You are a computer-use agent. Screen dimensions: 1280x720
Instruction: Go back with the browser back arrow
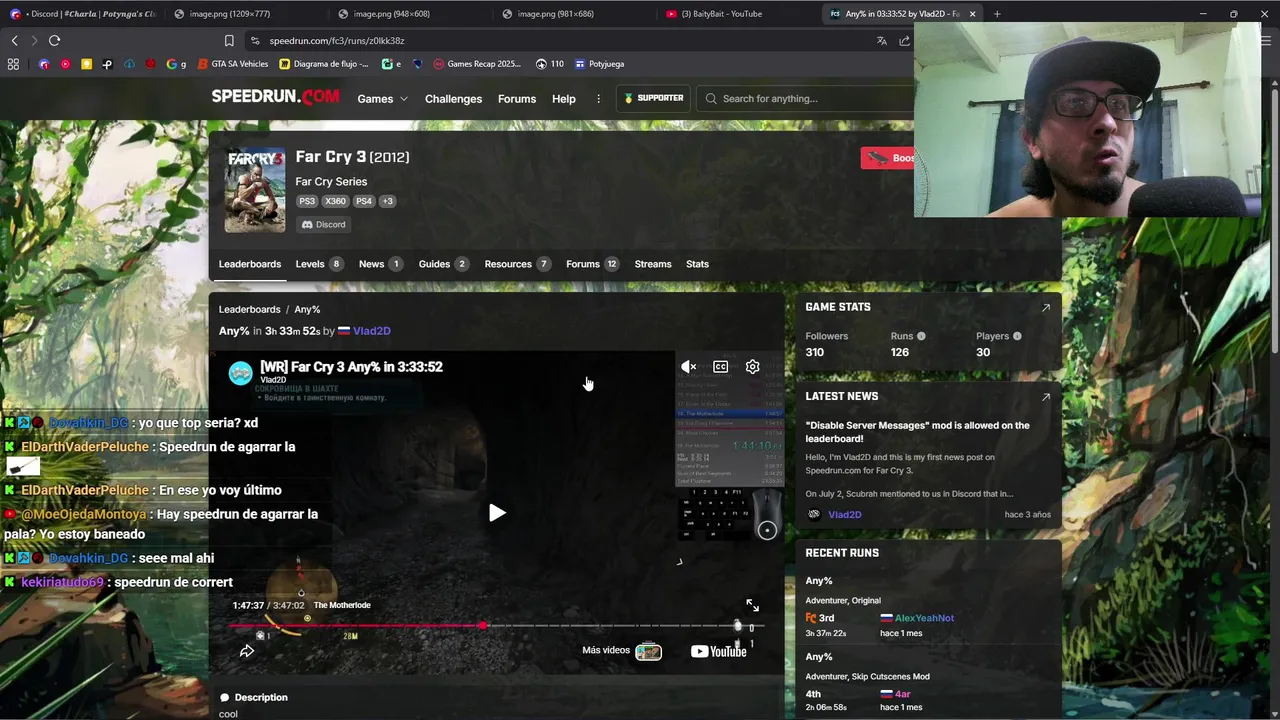click(14, 40)
